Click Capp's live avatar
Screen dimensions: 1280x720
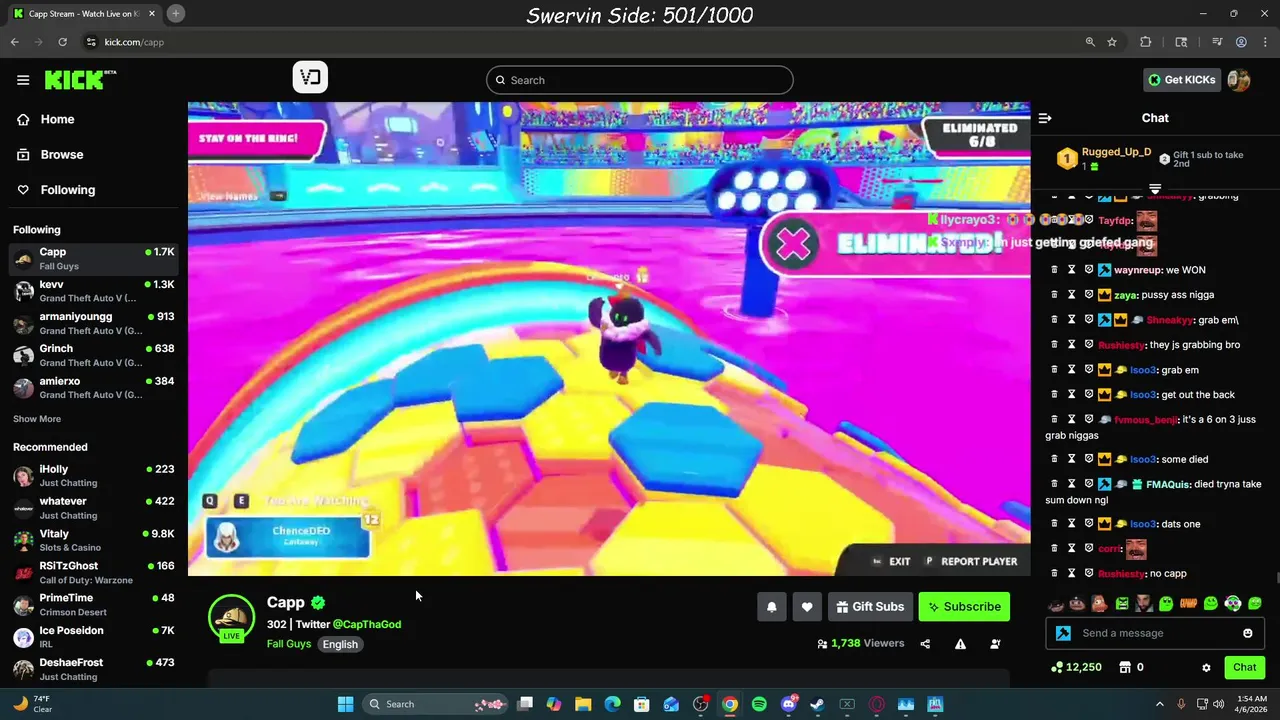pos(231,618)
